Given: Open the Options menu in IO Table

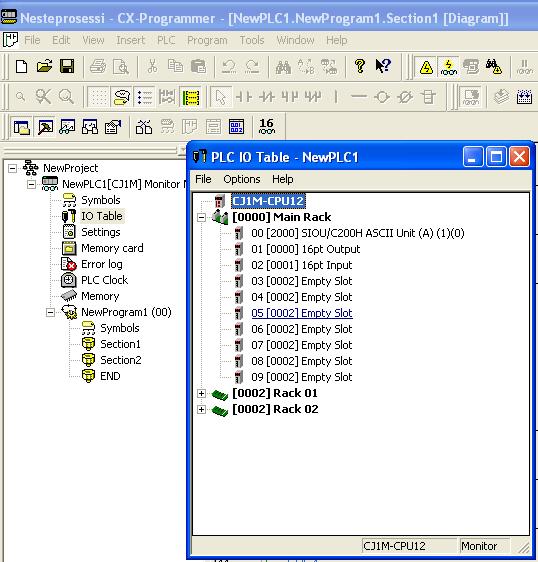Looking at the screenshot, I should (242, 179).
